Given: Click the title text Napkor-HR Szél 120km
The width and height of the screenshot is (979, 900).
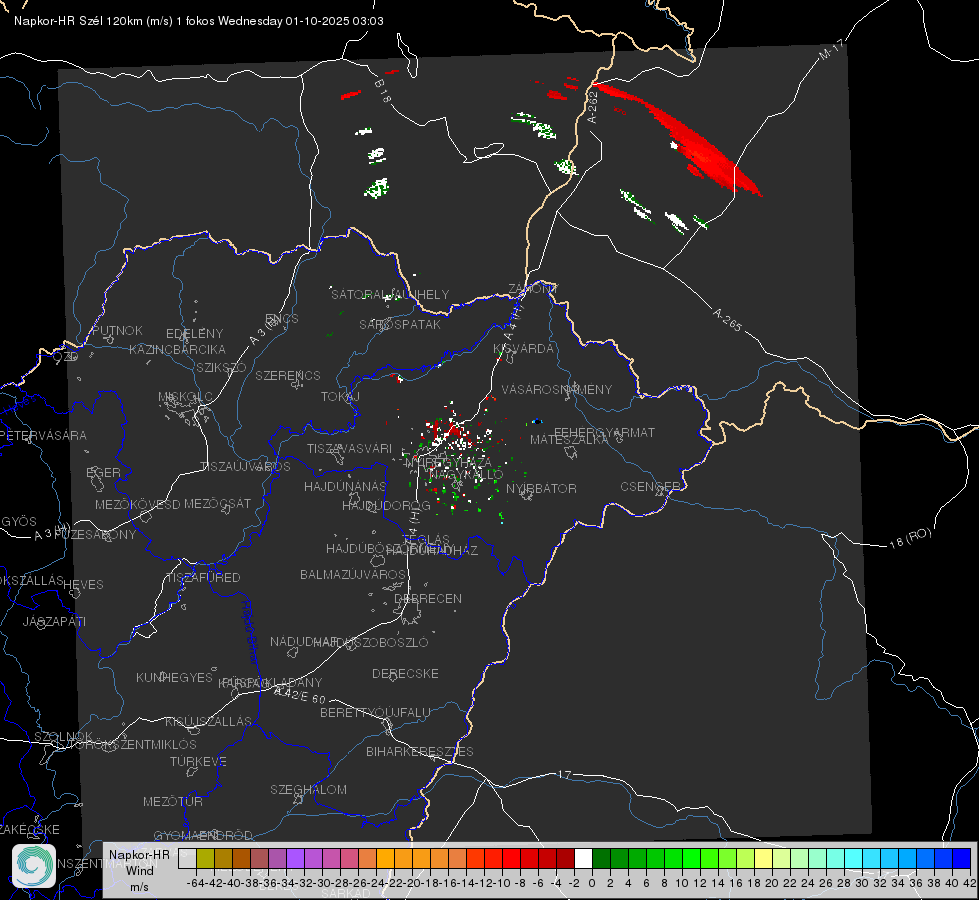Looking at the screenshot, I should click(x=79, y=21).
